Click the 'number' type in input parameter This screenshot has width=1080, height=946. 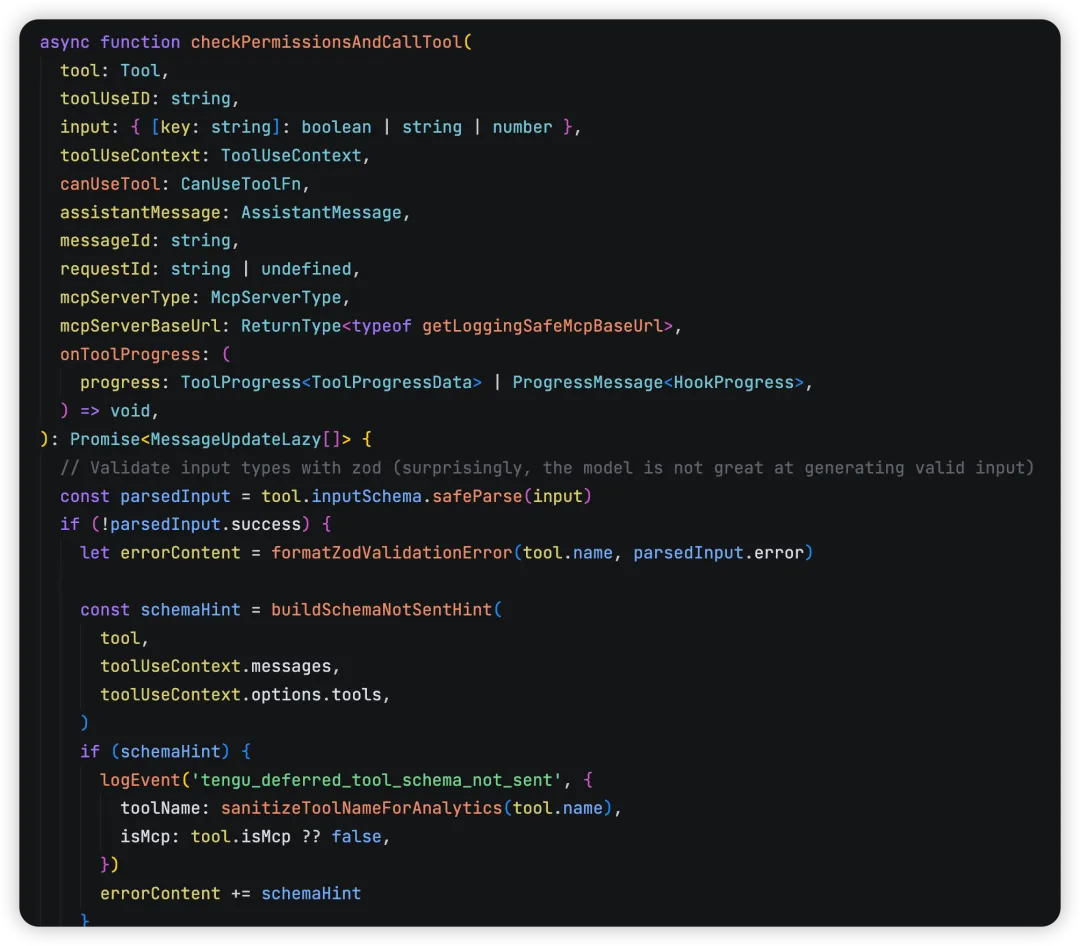(522, 127)
